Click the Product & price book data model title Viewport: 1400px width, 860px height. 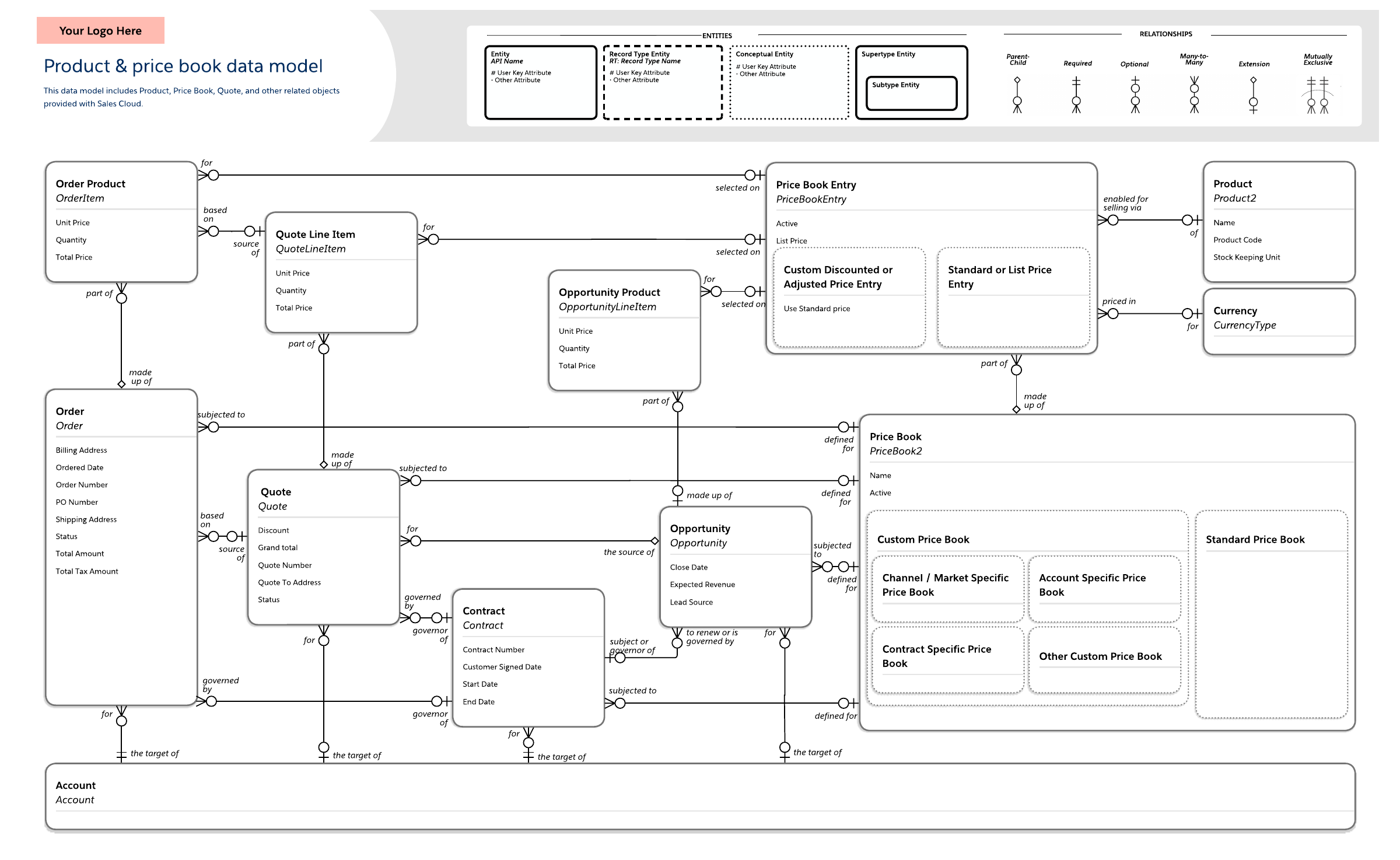pos(183,66)
